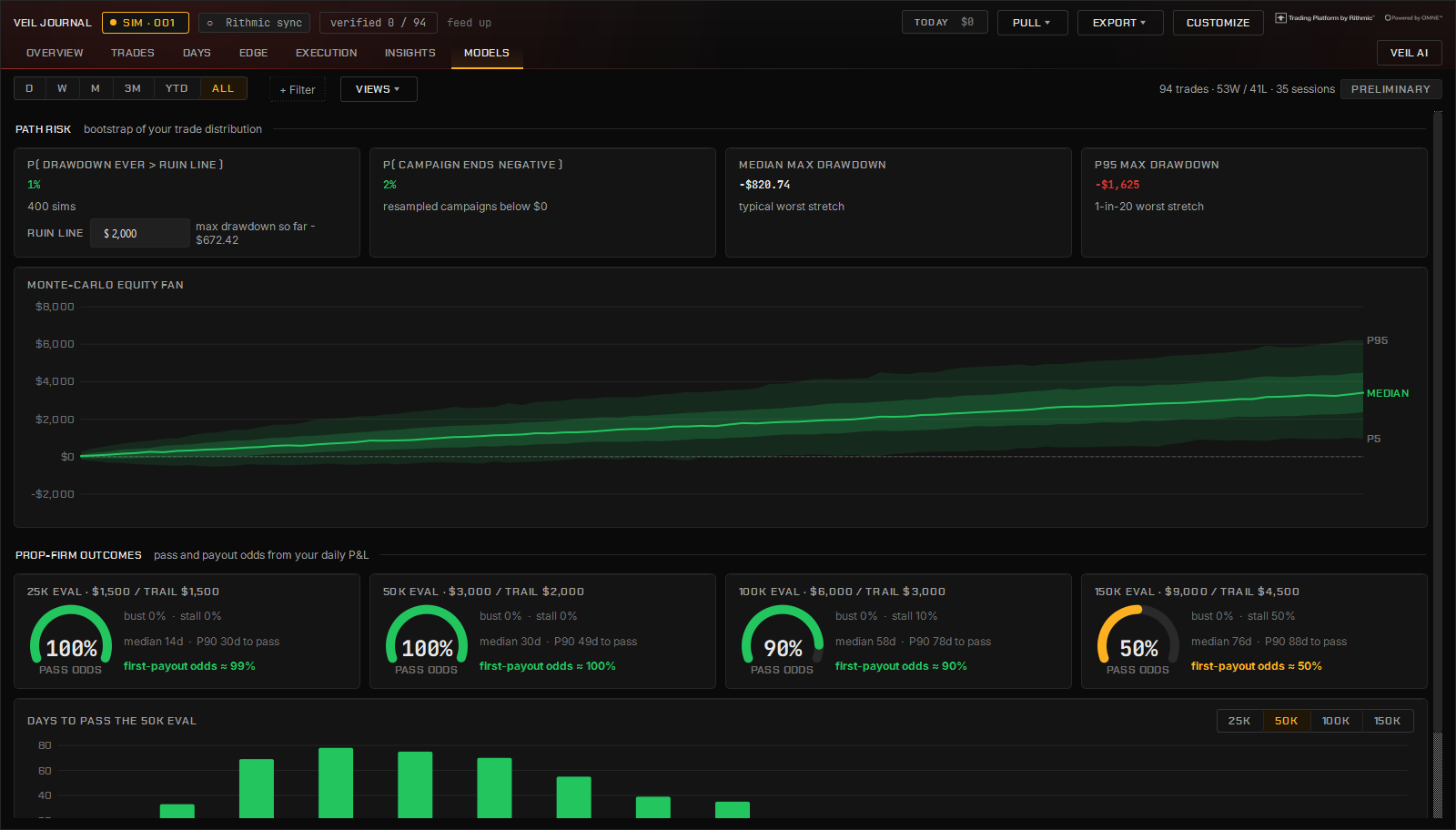Click 'first-payout odds ≈ 99%' text
This screenshot has height=830, width=1456.
click(x=189, y=666)
